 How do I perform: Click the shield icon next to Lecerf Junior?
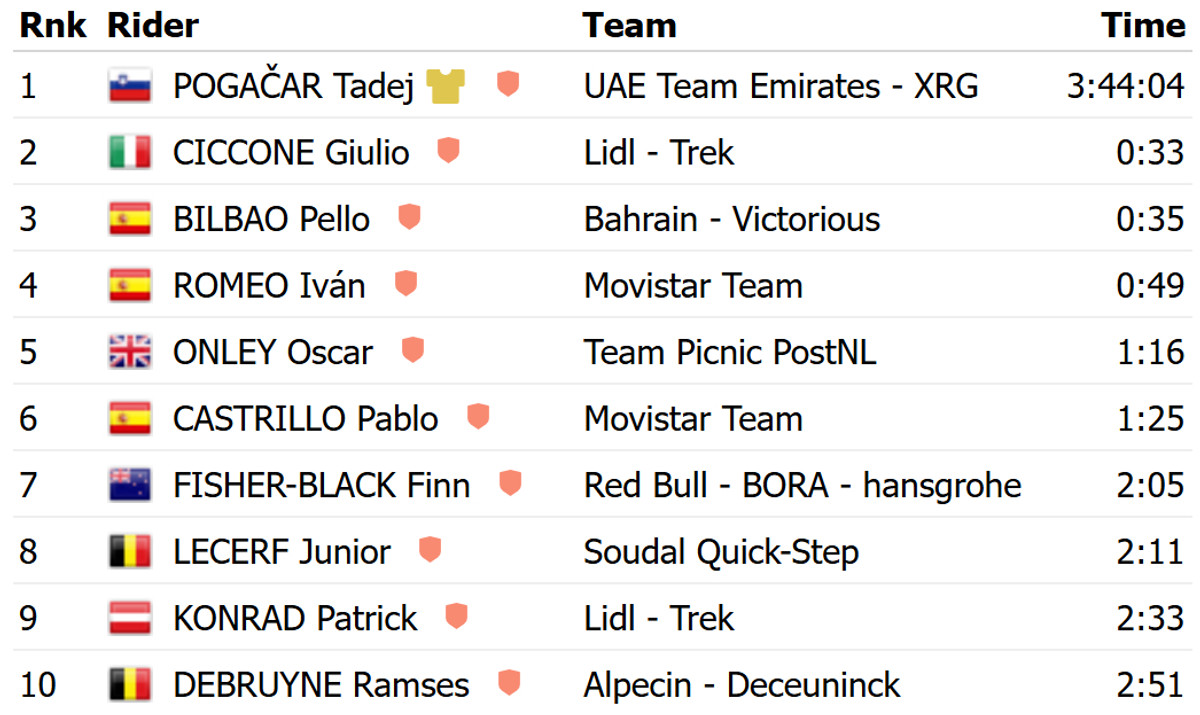430,550
